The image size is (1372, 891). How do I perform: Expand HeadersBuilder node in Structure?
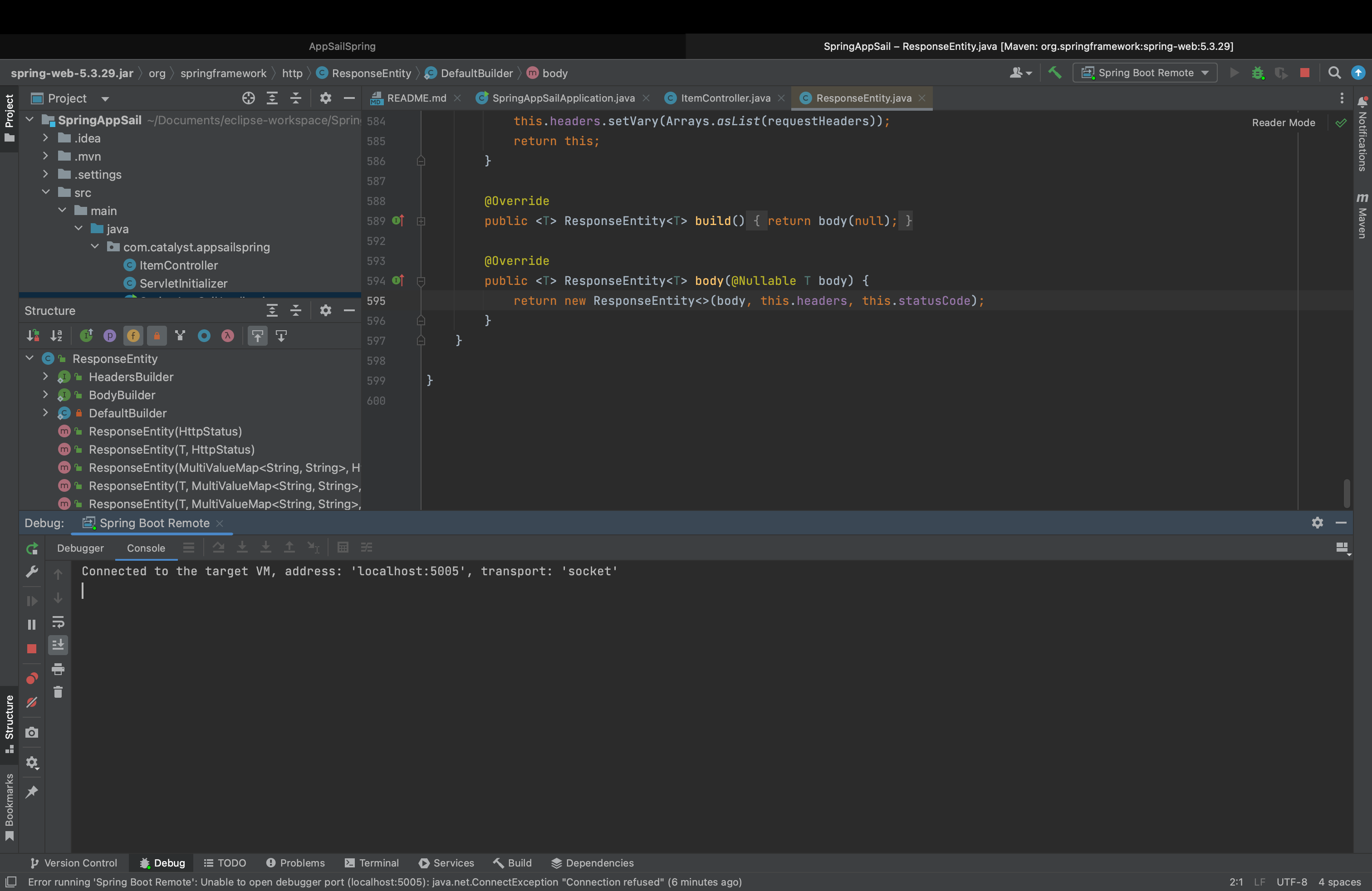click(x=45, y=377)
